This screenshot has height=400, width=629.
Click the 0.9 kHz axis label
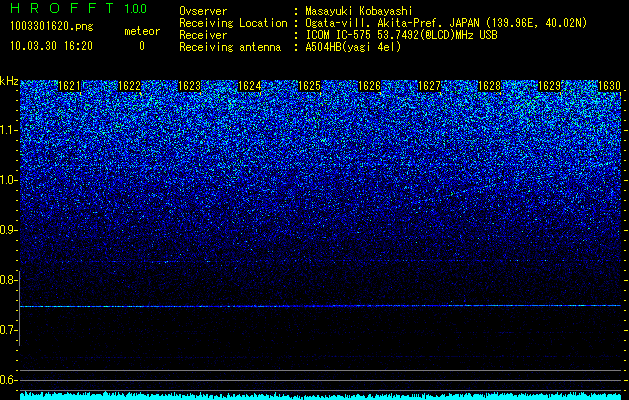pyautogui.click(x=8, y=230)
